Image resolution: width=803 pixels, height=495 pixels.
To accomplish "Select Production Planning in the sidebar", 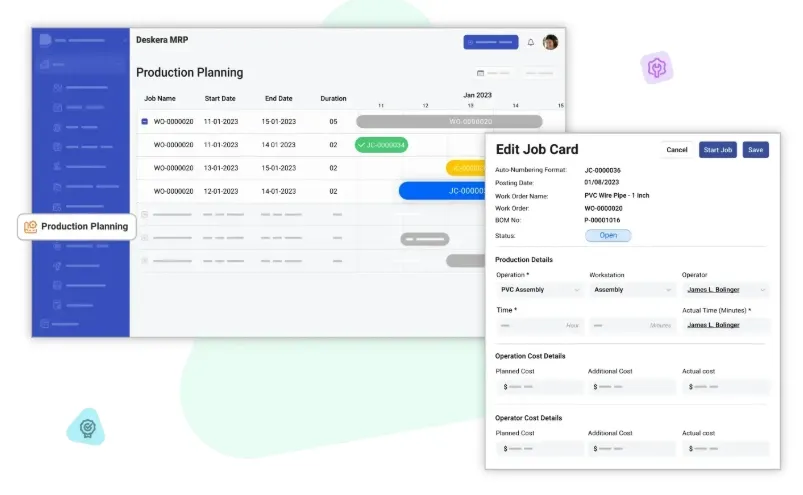I will [x=77, y=226].
